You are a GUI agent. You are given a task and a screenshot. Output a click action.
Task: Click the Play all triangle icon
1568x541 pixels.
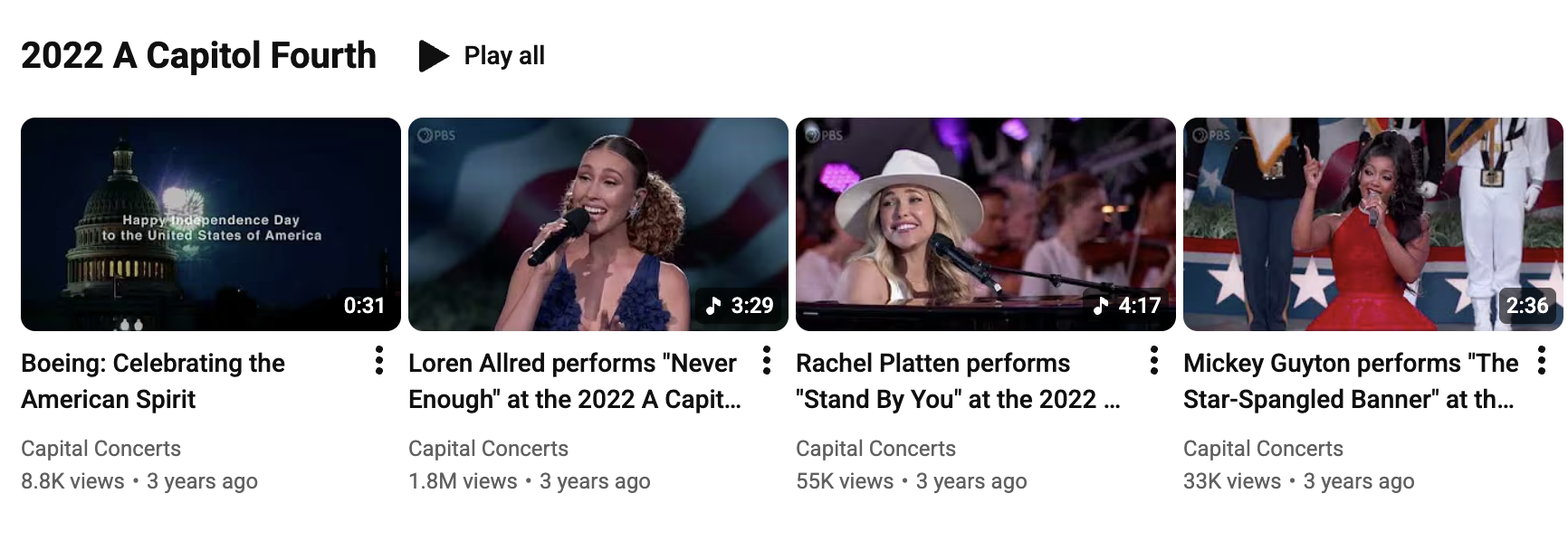click(x=434, y=56)
